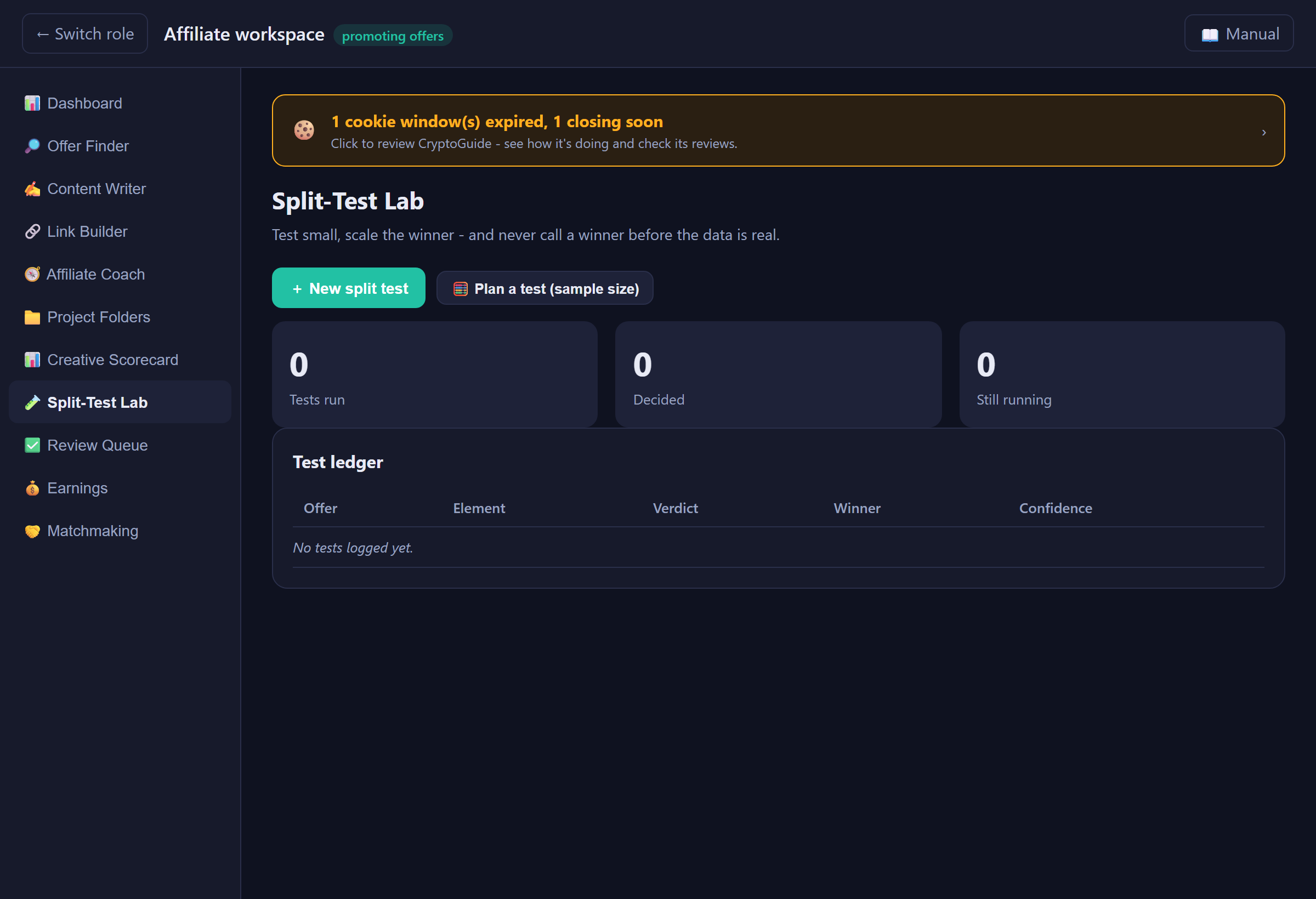Open the Earnings sidebar page
This screenshot has height=899, width=1316.
[120, 488]
